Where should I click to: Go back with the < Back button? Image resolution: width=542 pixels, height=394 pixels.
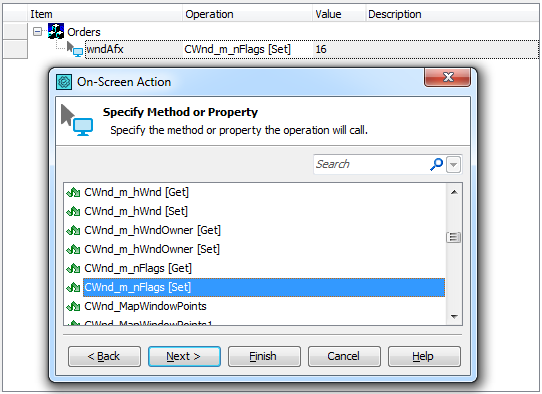pos(104,356)
